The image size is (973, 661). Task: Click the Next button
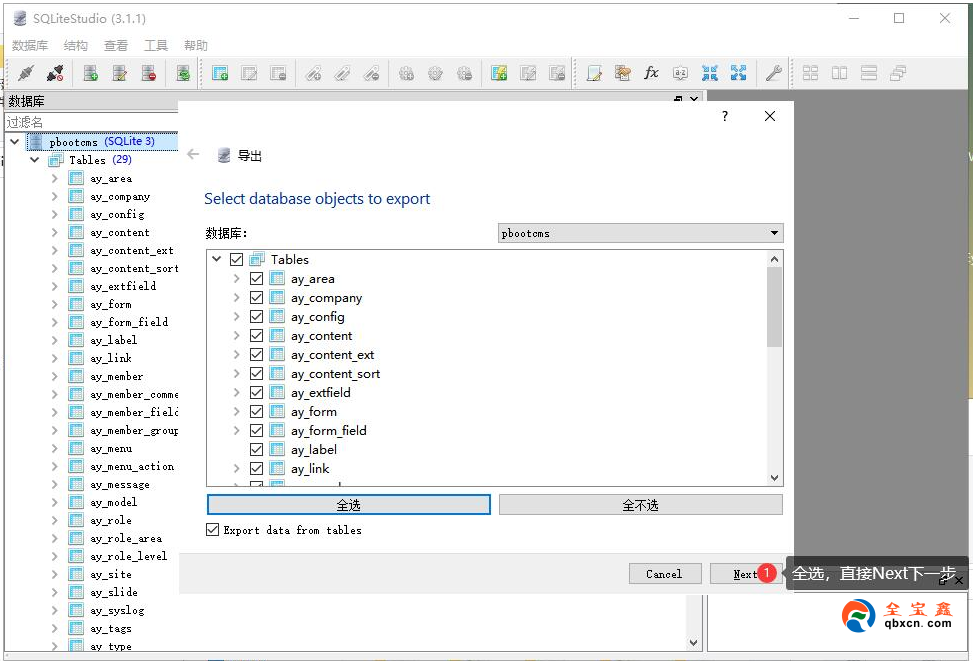745,574
